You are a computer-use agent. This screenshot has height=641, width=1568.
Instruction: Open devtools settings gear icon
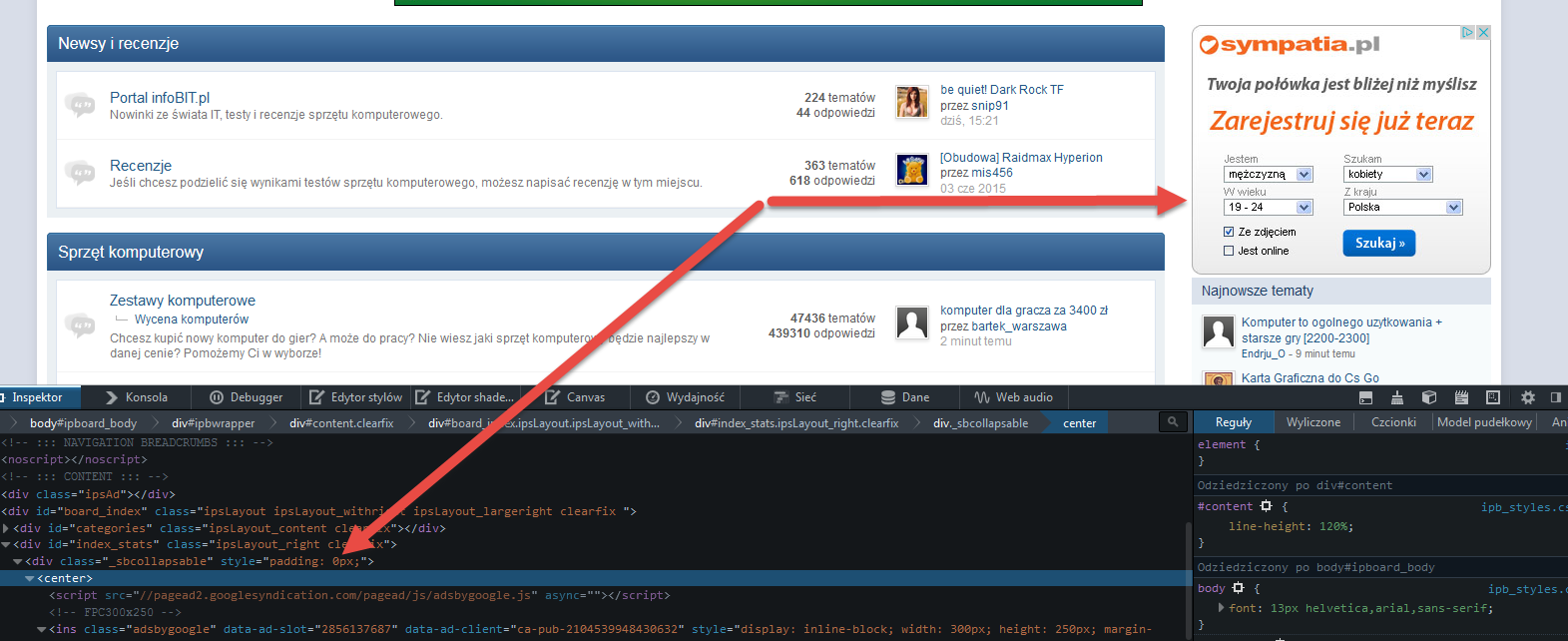click(x=1527, y=397)
